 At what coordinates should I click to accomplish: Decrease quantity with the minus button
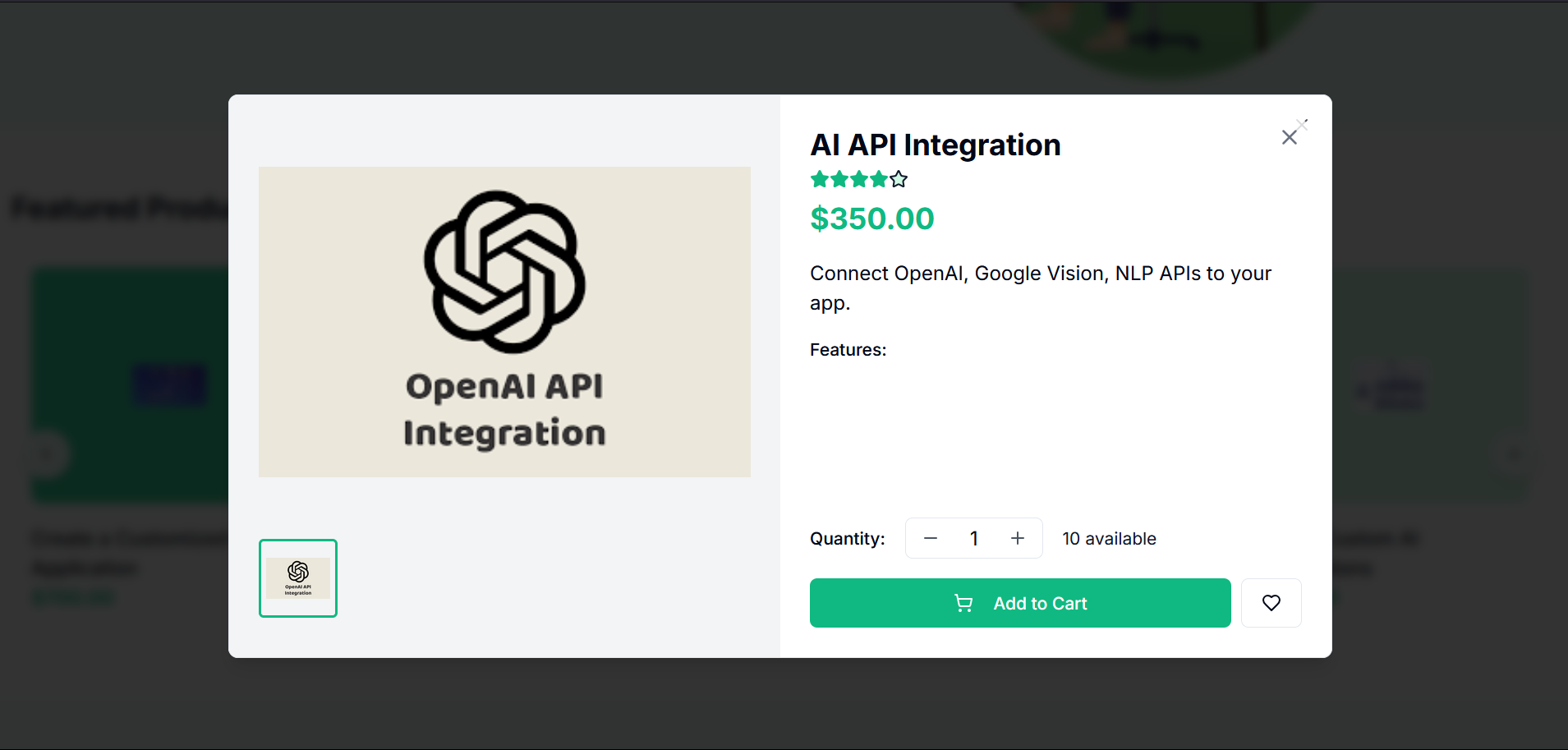click(x=931, y=538)
